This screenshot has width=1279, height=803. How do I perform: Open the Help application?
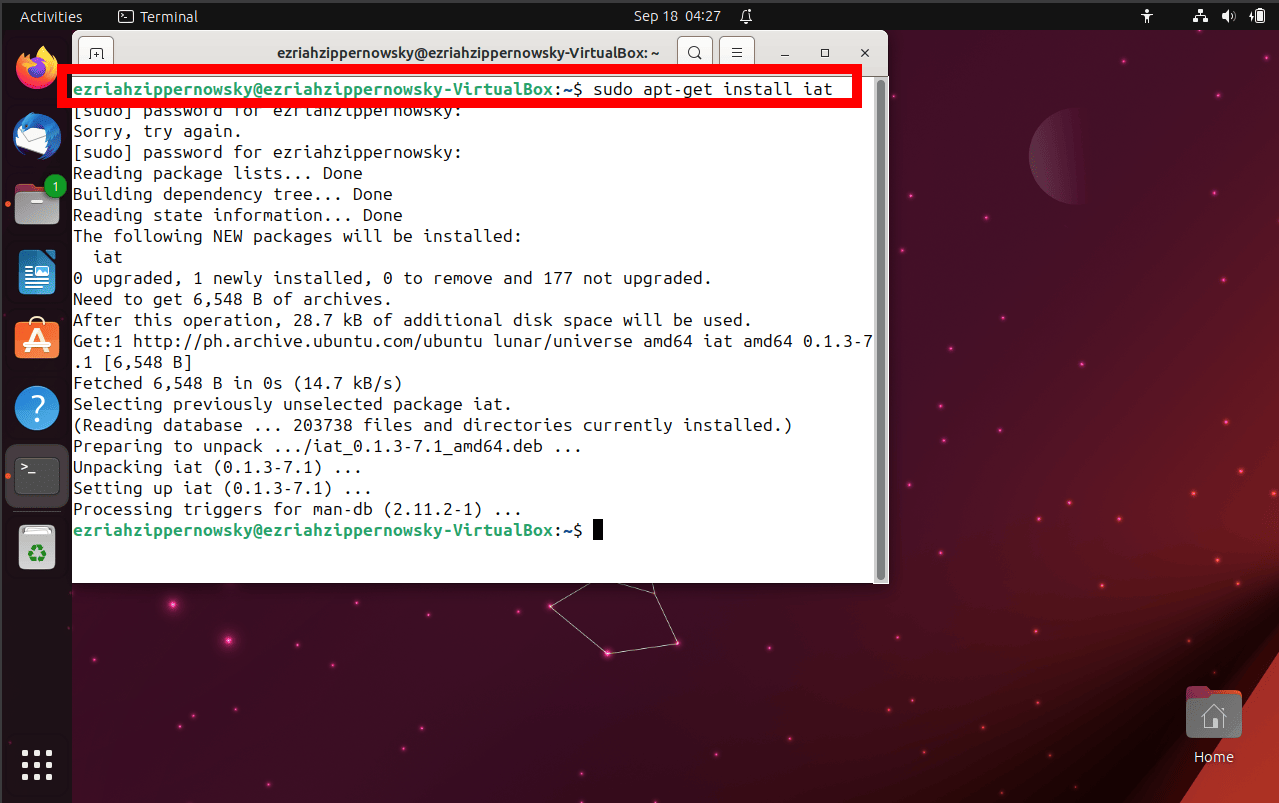pos(36,408)
